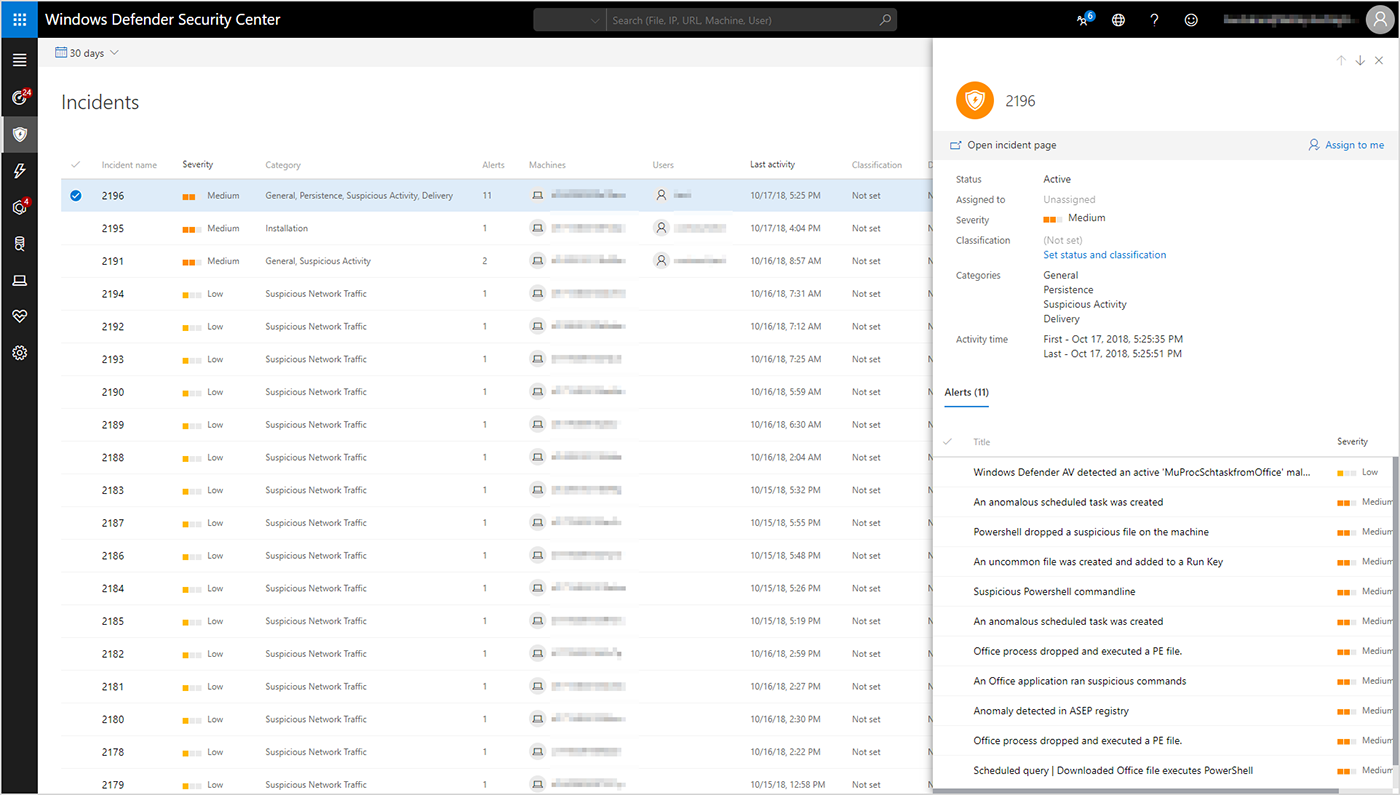Open the community notifications icon
1400x795 pixels.
(1081, 19)
